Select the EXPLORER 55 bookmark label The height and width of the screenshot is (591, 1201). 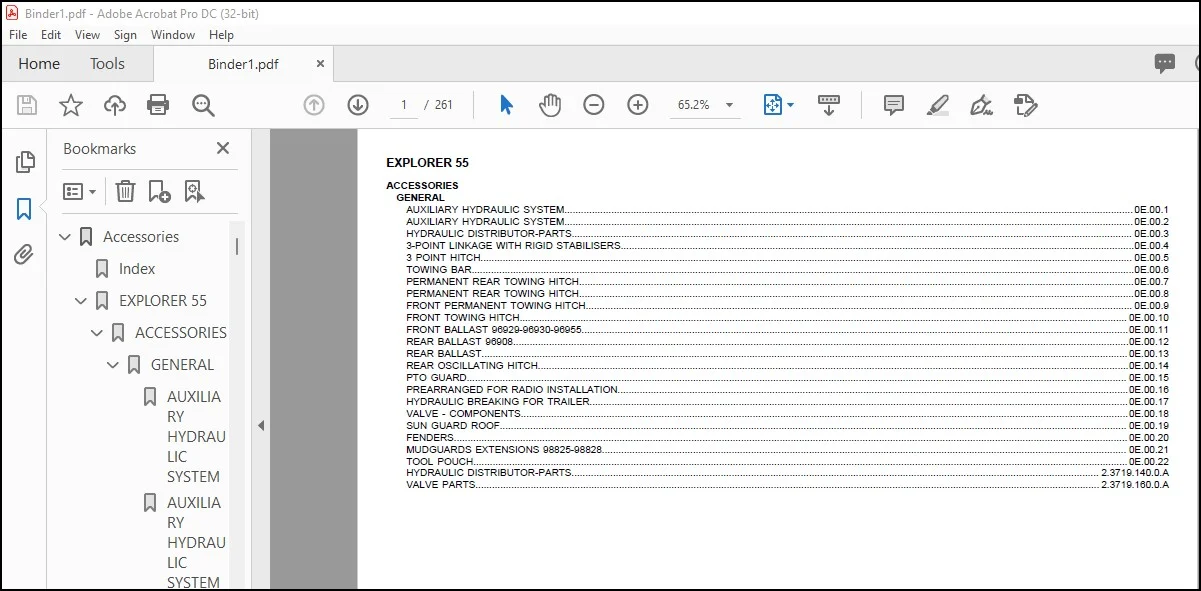(163, 301)
